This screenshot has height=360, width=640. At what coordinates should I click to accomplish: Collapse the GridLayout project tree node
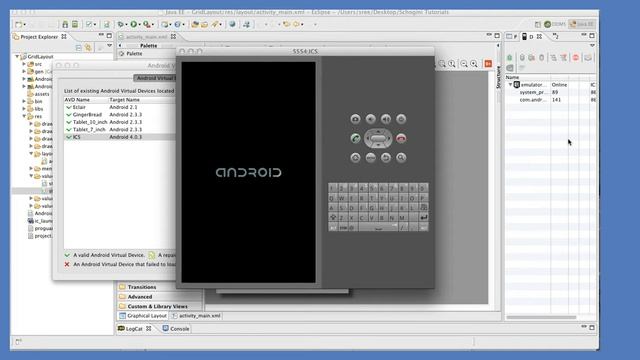click(17, 57)
